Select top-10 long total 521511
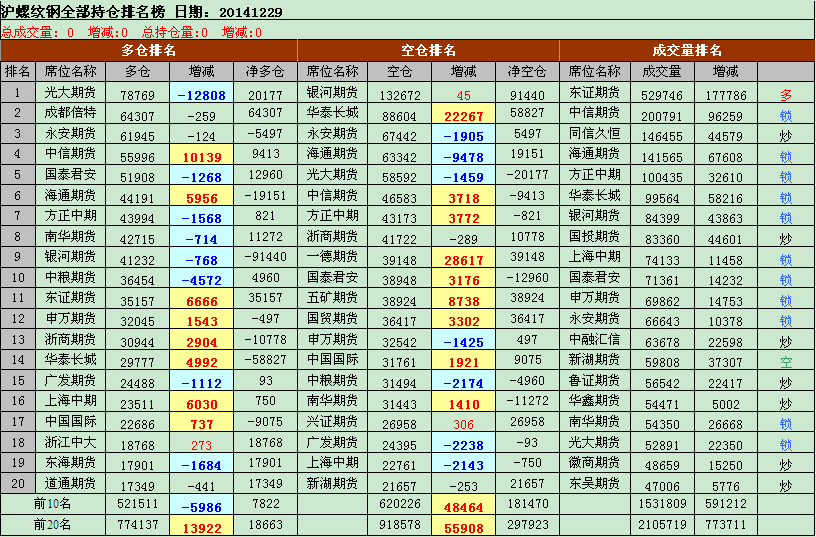 137,504
